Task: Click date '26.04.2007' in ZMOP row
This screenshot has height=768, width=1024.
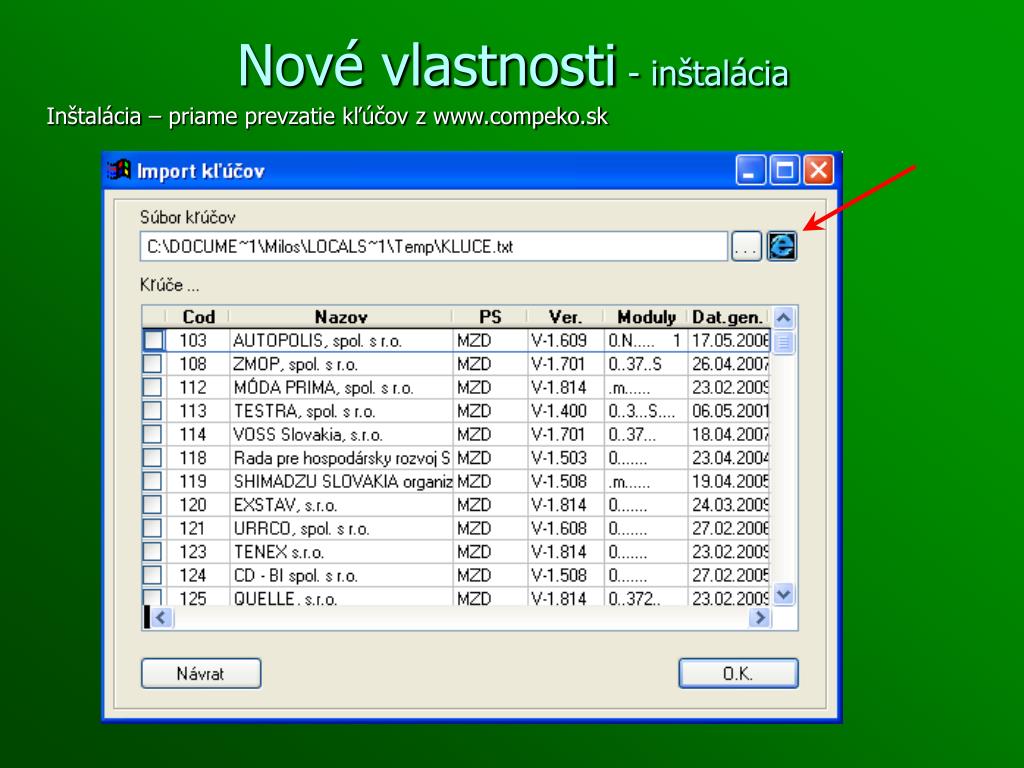Action: [729, 364]
